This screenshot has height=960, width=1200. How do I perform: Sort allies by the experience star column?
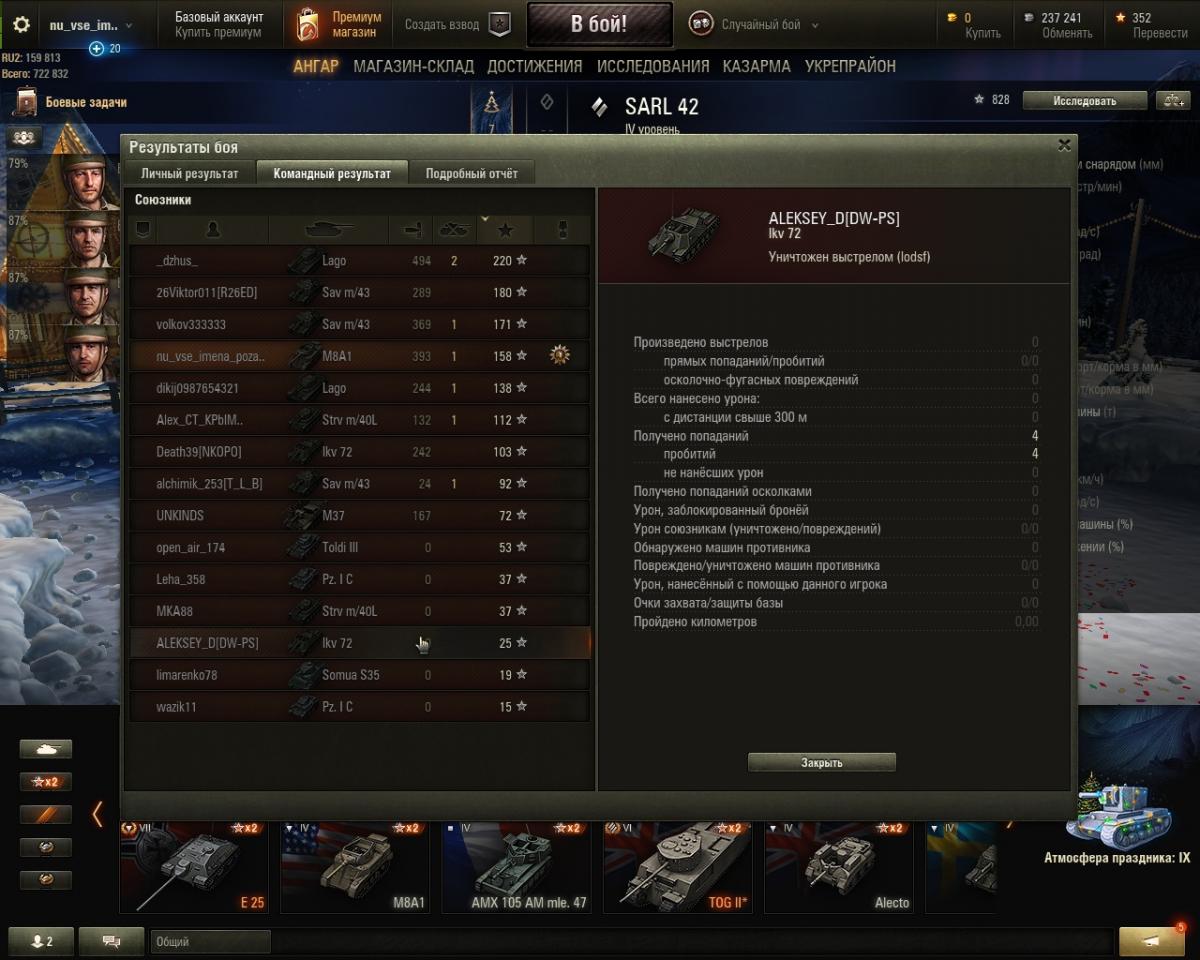(505, 230)
